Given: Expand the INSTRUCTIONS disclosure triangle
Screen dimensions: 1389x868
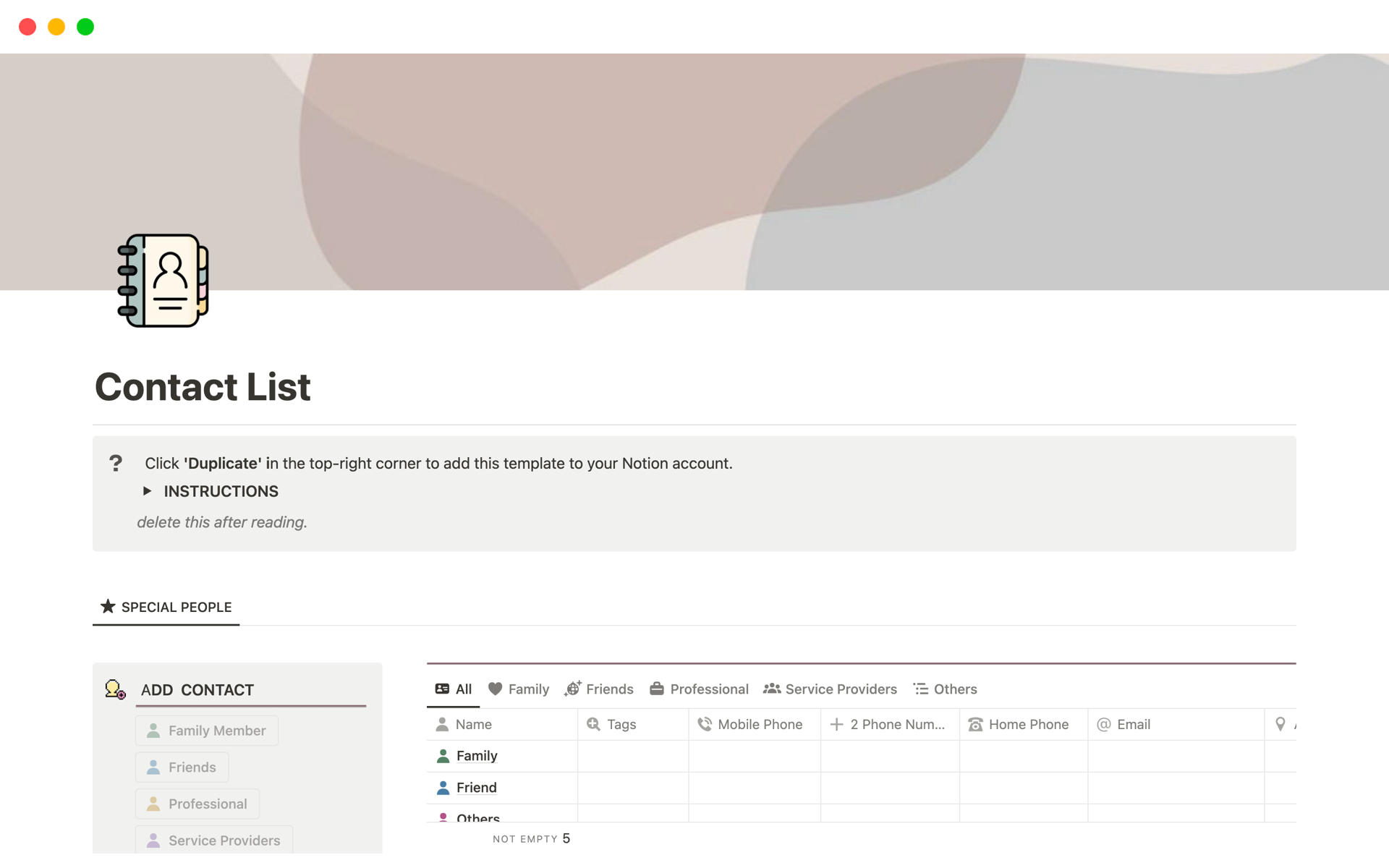Looking at the screenshot, I should 148,491.
